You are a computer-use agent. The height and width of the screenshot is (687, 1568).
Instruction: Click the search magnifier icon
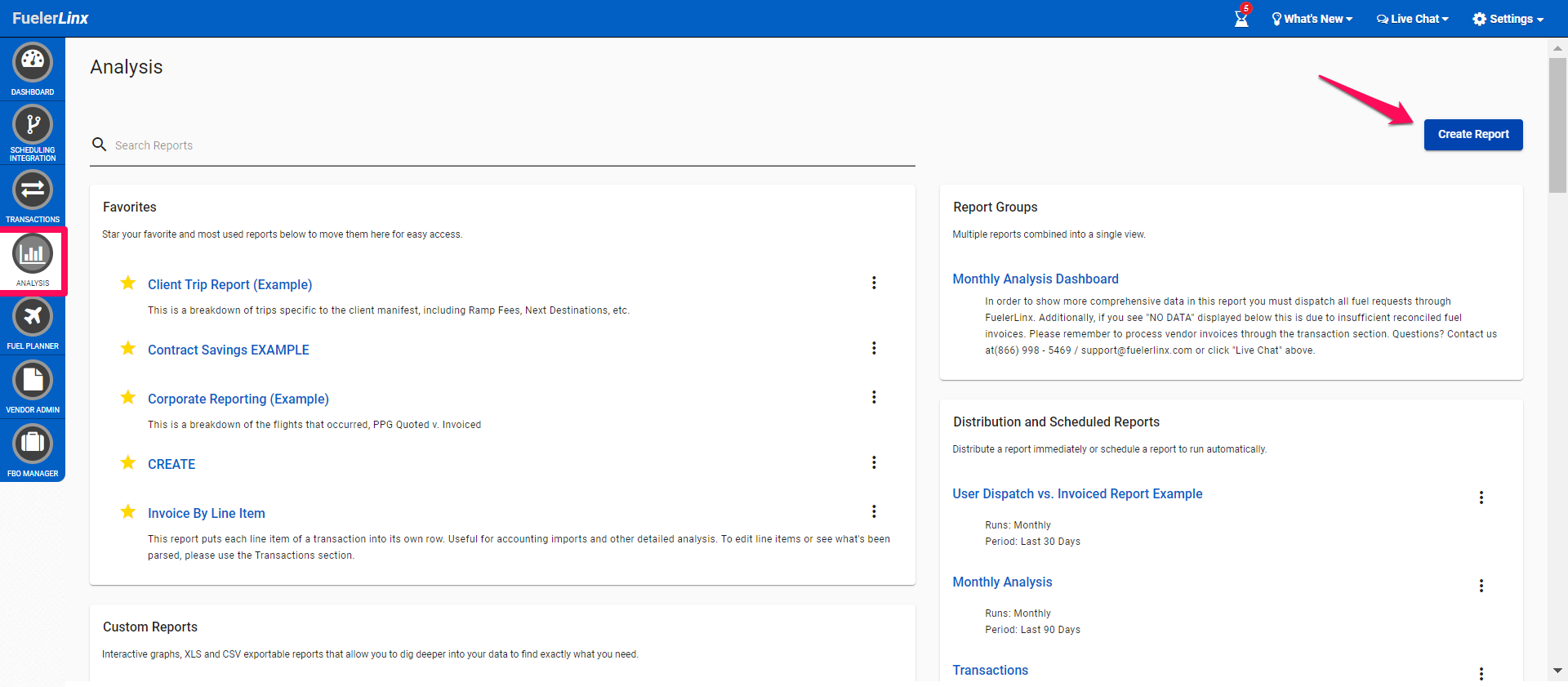point(100,145)
